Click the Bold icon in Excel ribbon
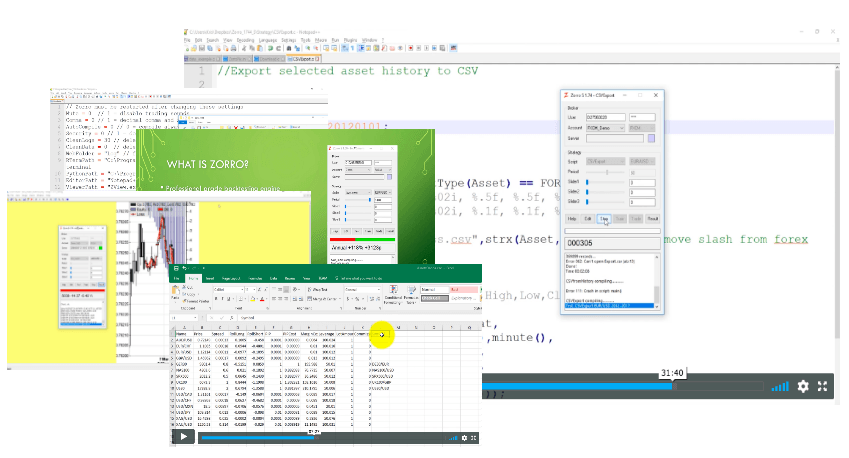849x458 pixels. point(216,299)
